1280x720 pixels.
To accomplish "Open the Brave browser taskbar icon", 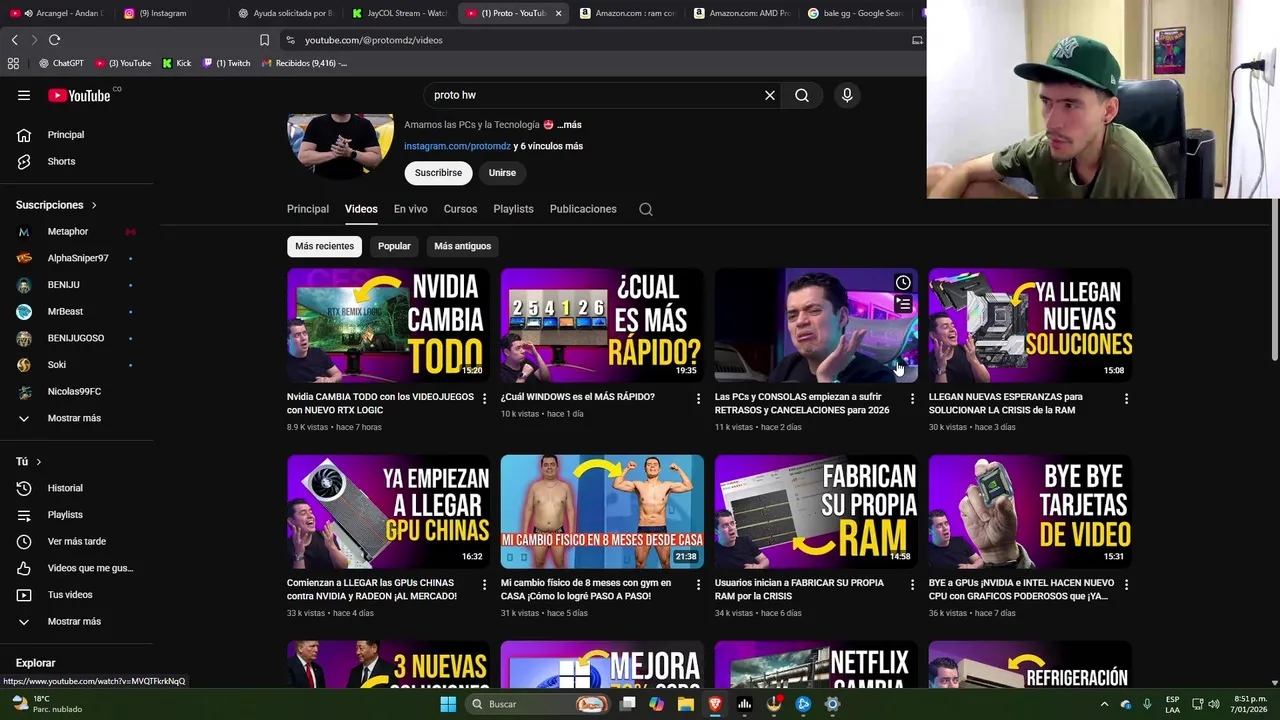I will [715, 704].
